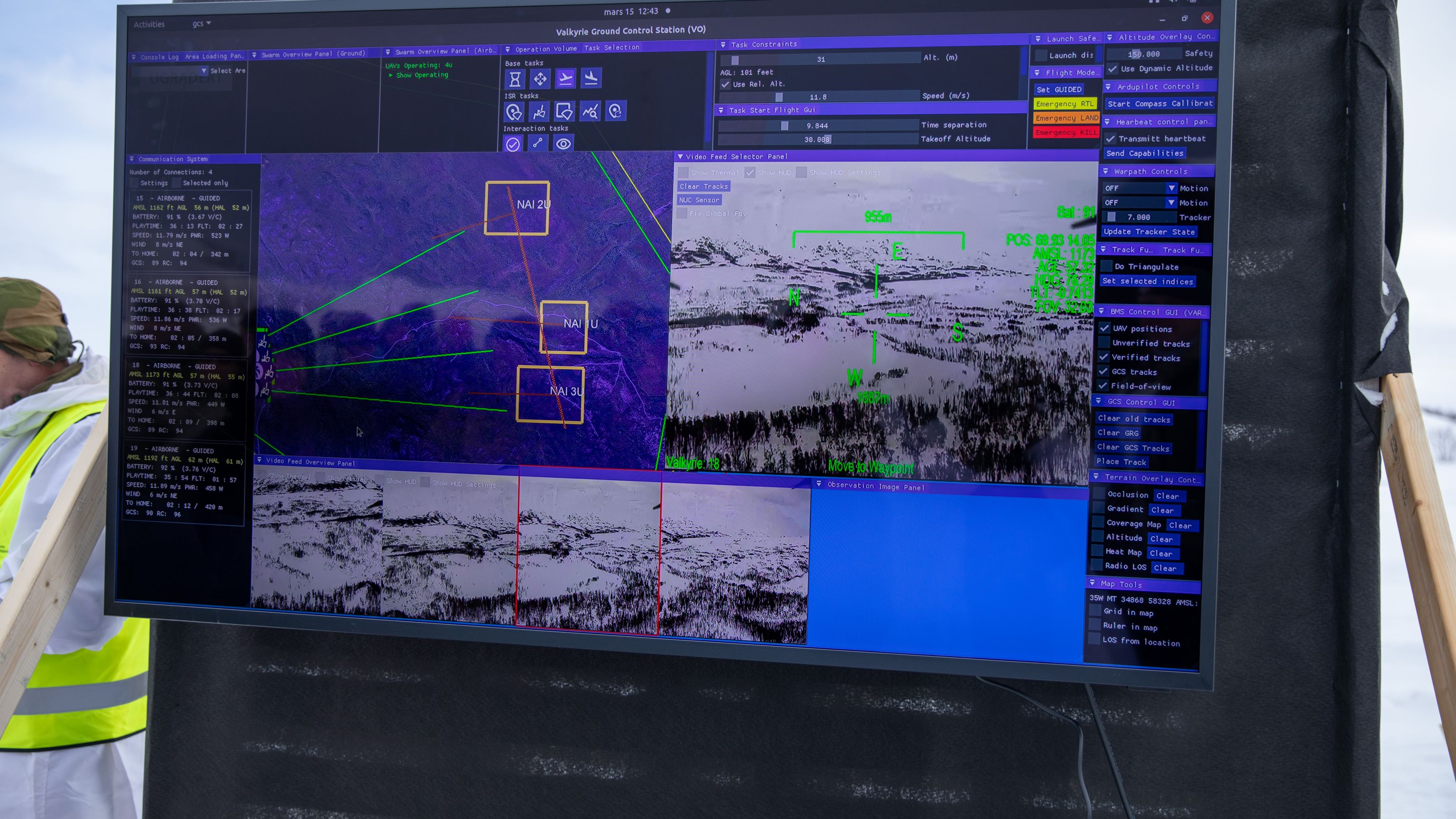The image size is (1456, 819).
Task: Switch to the Operation Volume tab
Action: [546, 49]
